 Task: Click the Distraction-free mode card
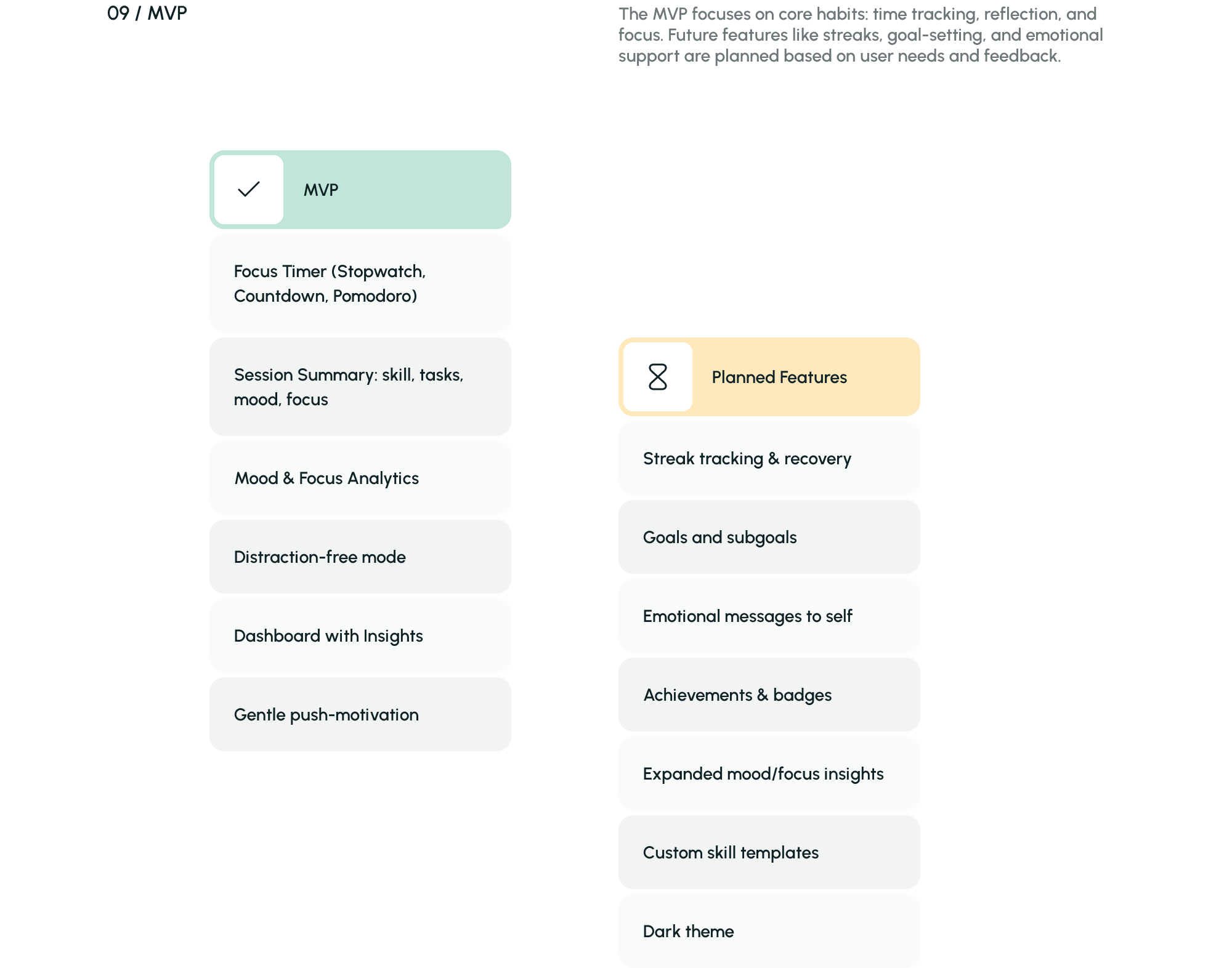360,557
